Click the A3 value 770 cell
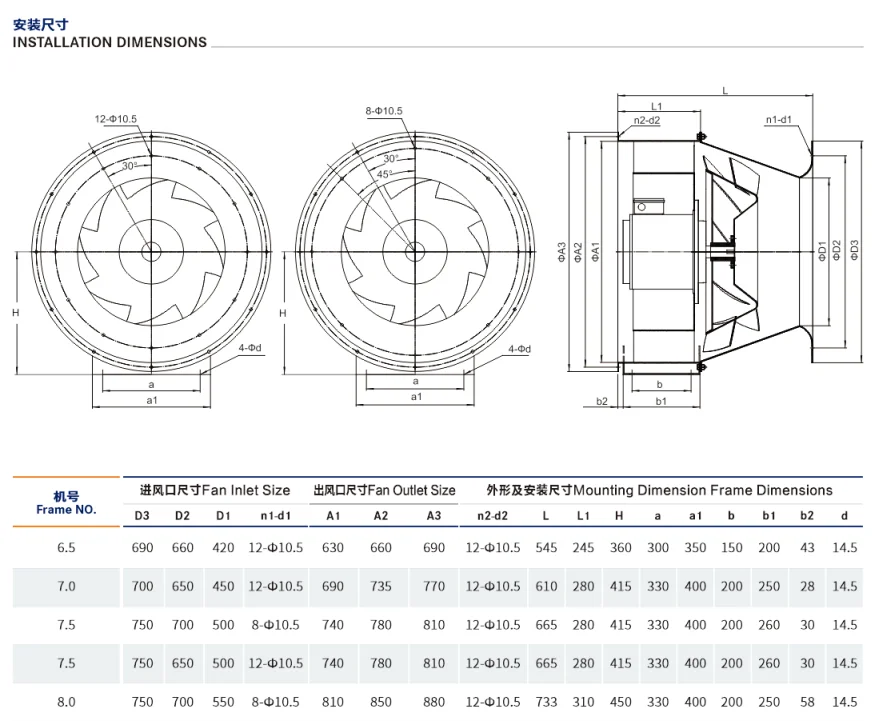 click(x=434, y=586)
